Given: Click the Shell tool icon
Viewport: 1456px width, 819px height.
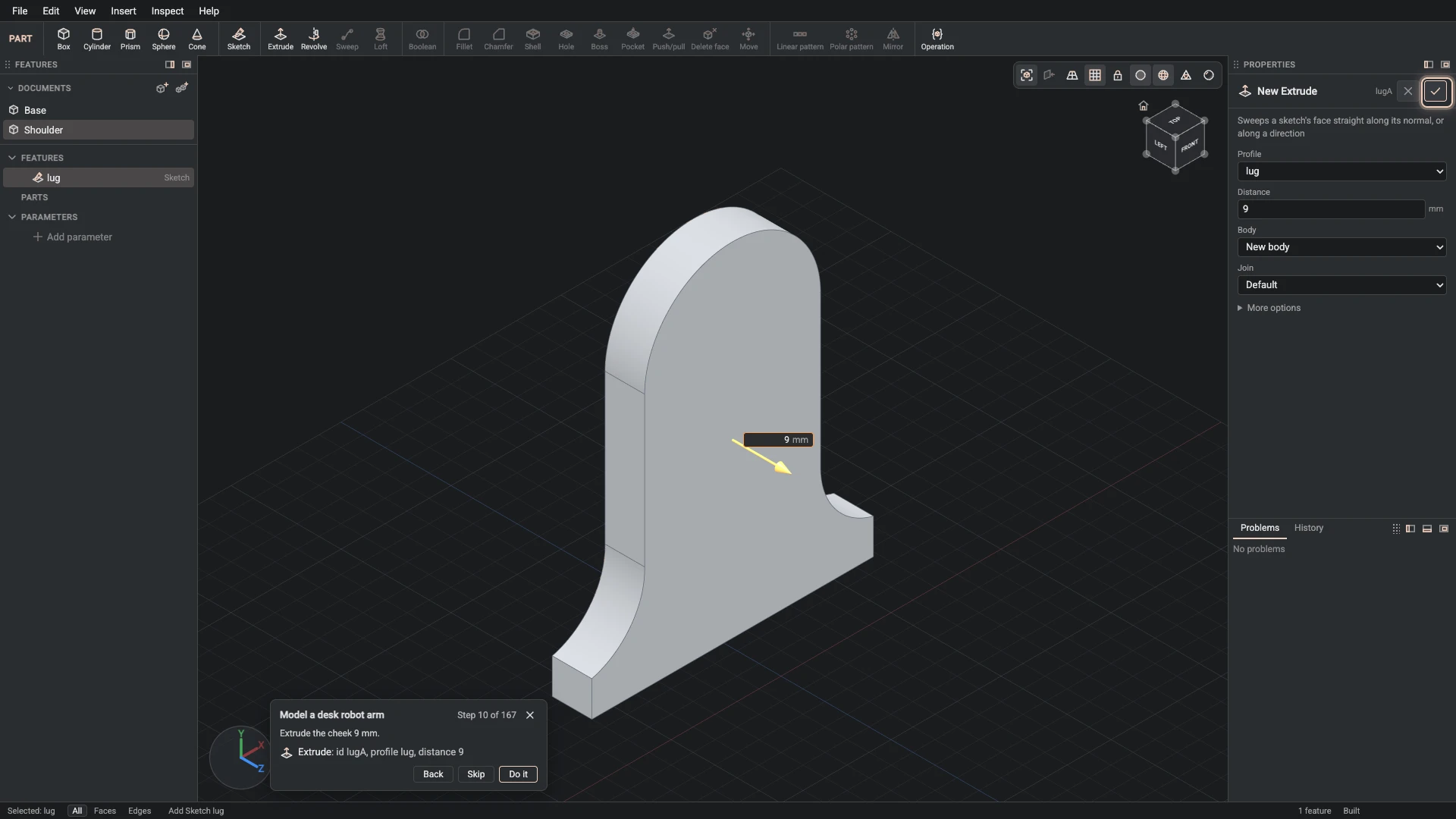Looking at the screenshot, I should [533, 39].
